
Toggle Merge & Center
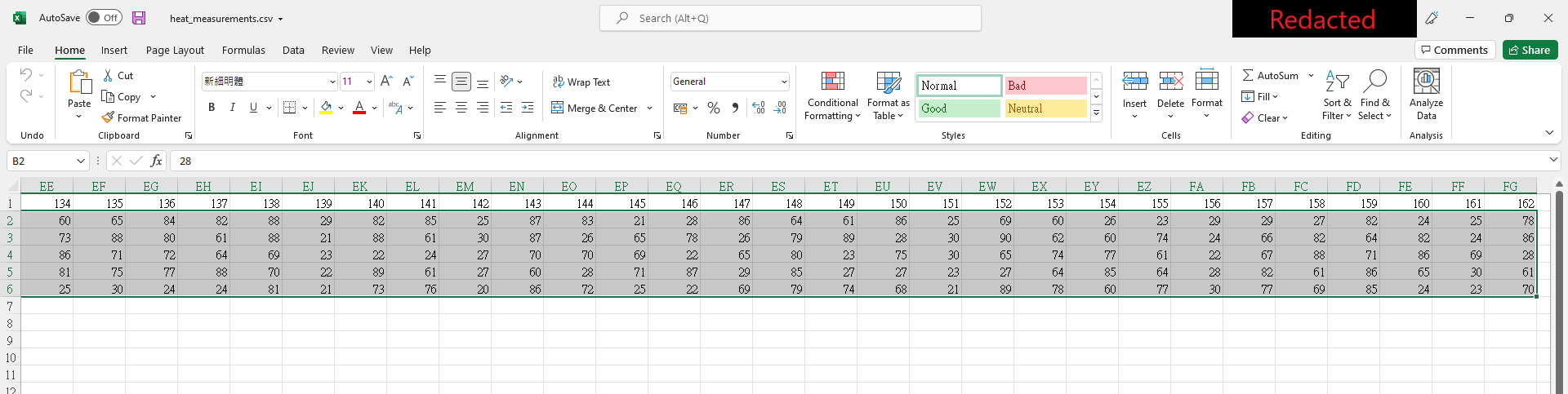[595, 108]
